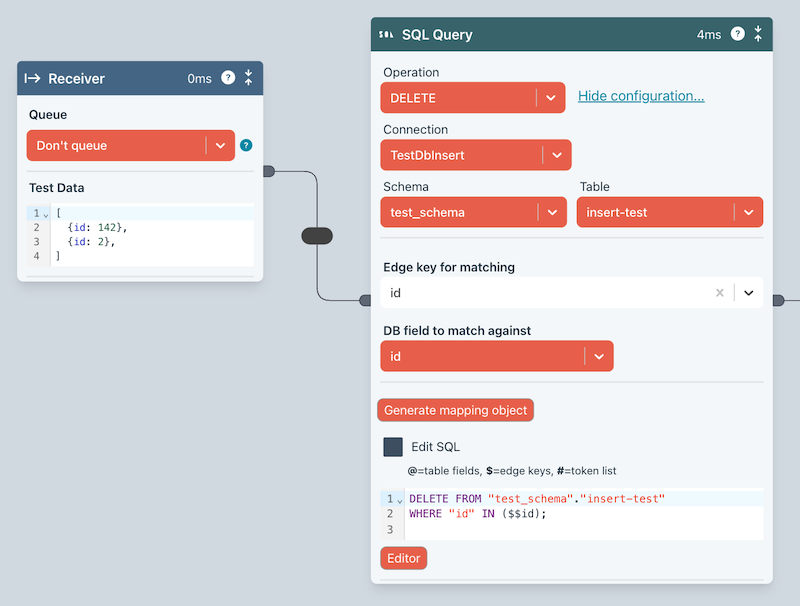Image resolution: width=800 pixels, height=606 pixels.
Task: Expand the Connection TestDbInsert dropdown
Action: pos(556,155)
